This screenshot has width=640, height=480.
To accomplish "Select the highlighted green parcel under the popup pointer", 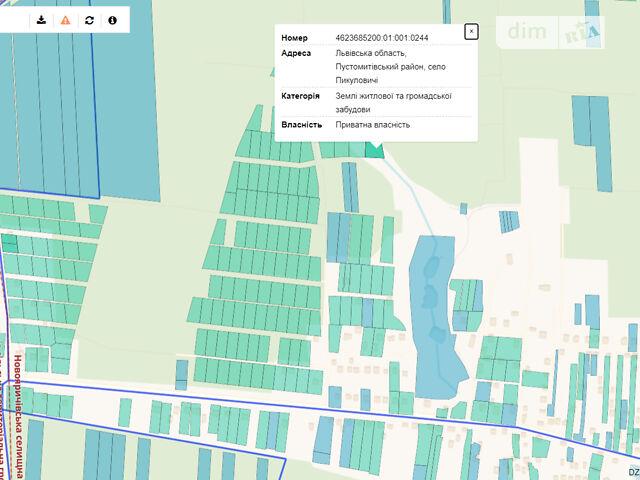I will pos(374,150).
